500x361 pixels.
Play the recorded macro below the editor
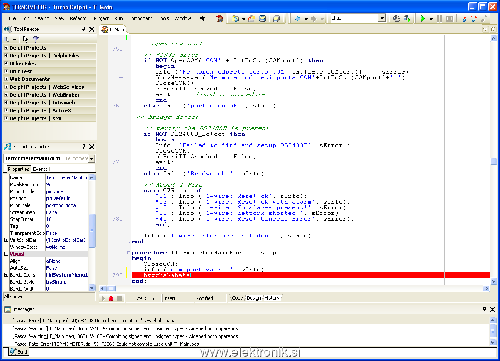[103, 298]
